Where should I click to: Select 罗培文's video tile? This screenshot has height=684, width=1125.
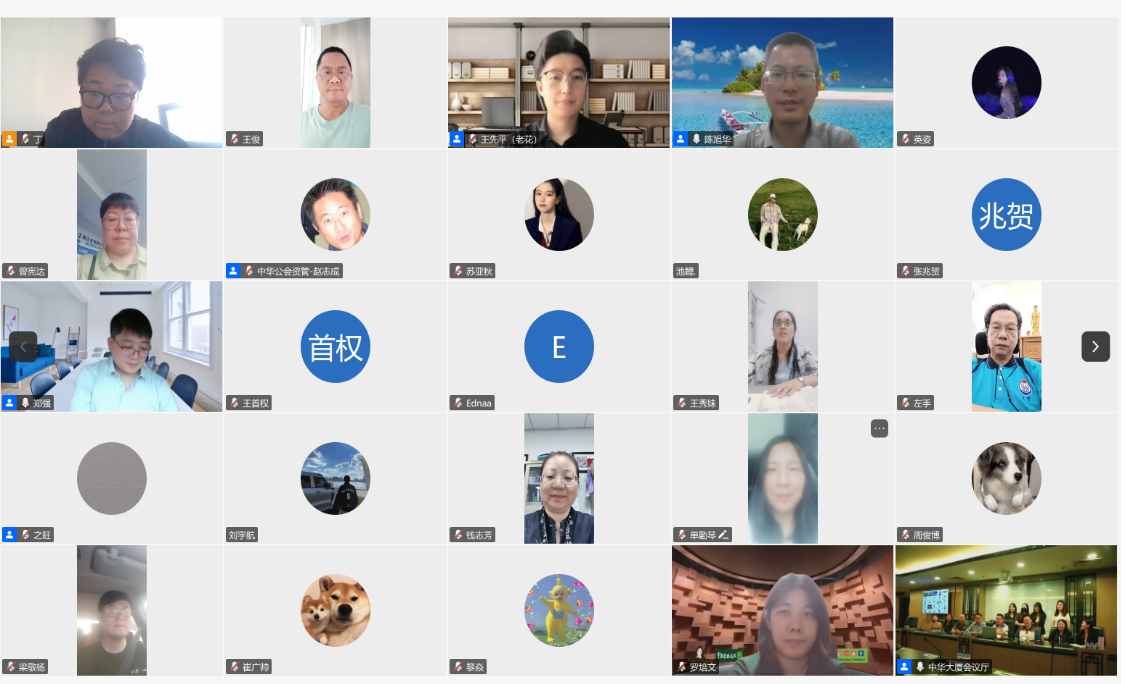click(782, 610)
